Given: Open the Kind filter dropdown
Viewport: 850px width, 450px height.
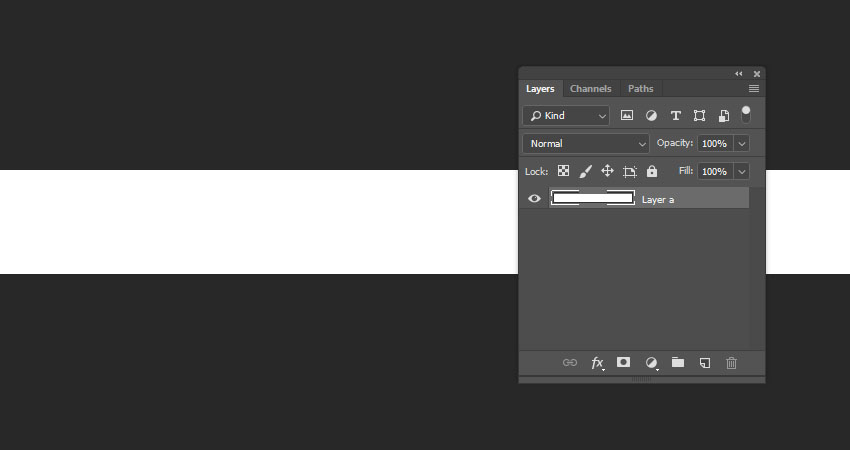Looking at the screenshot, I should (566, 116).
